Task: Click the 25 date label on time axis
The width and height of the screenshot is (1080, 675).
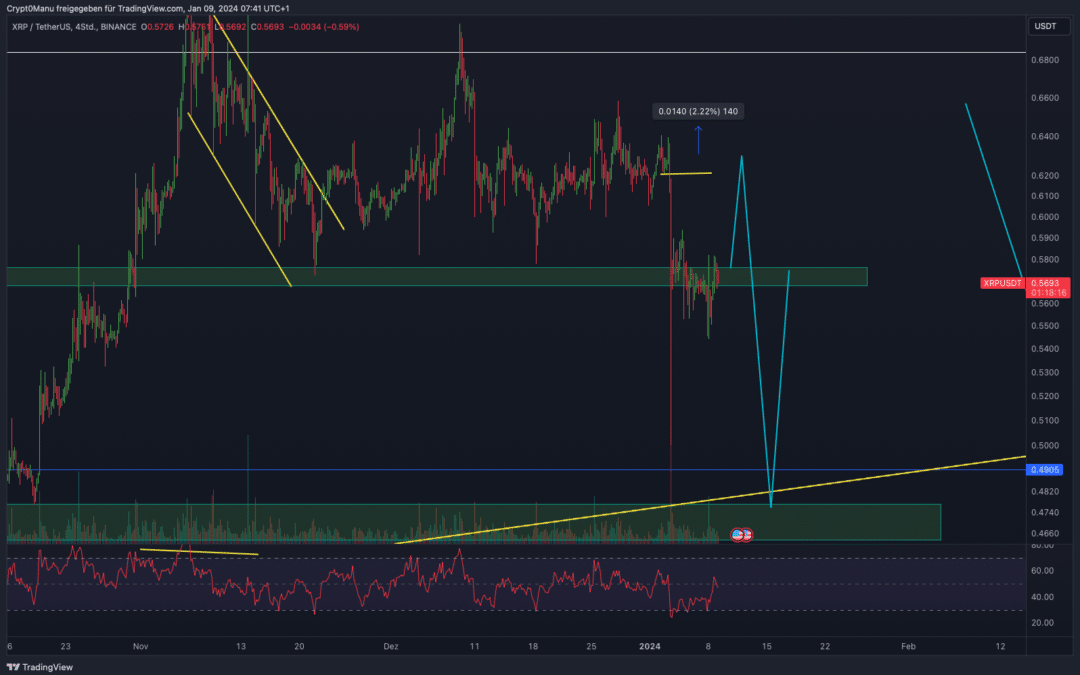Action: pos(591,646)
